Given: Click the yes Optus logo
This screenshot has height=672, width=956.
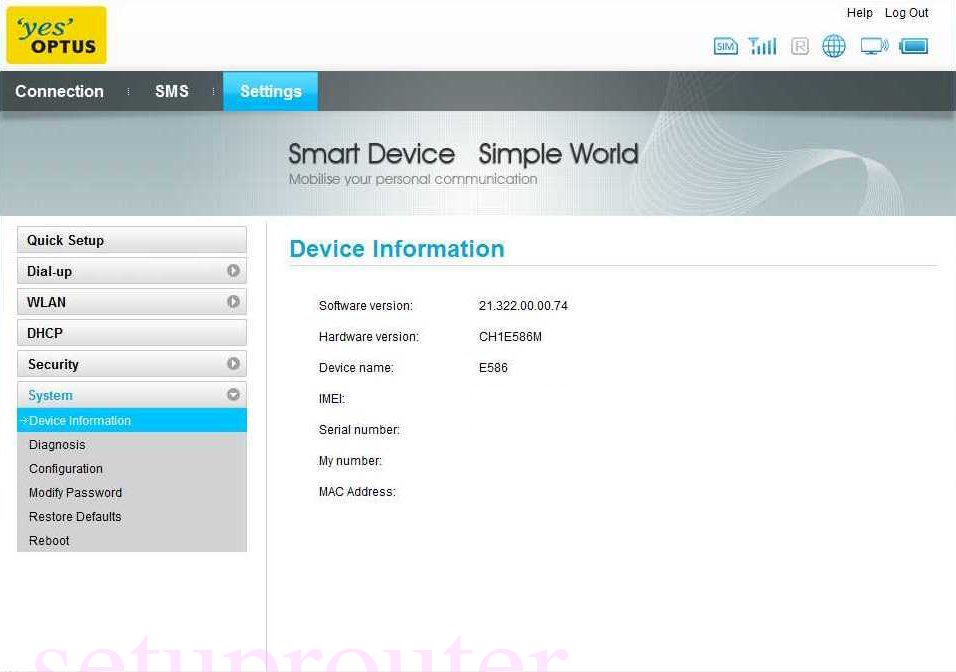Looking at the screenshot, I should tap(56, 34).
